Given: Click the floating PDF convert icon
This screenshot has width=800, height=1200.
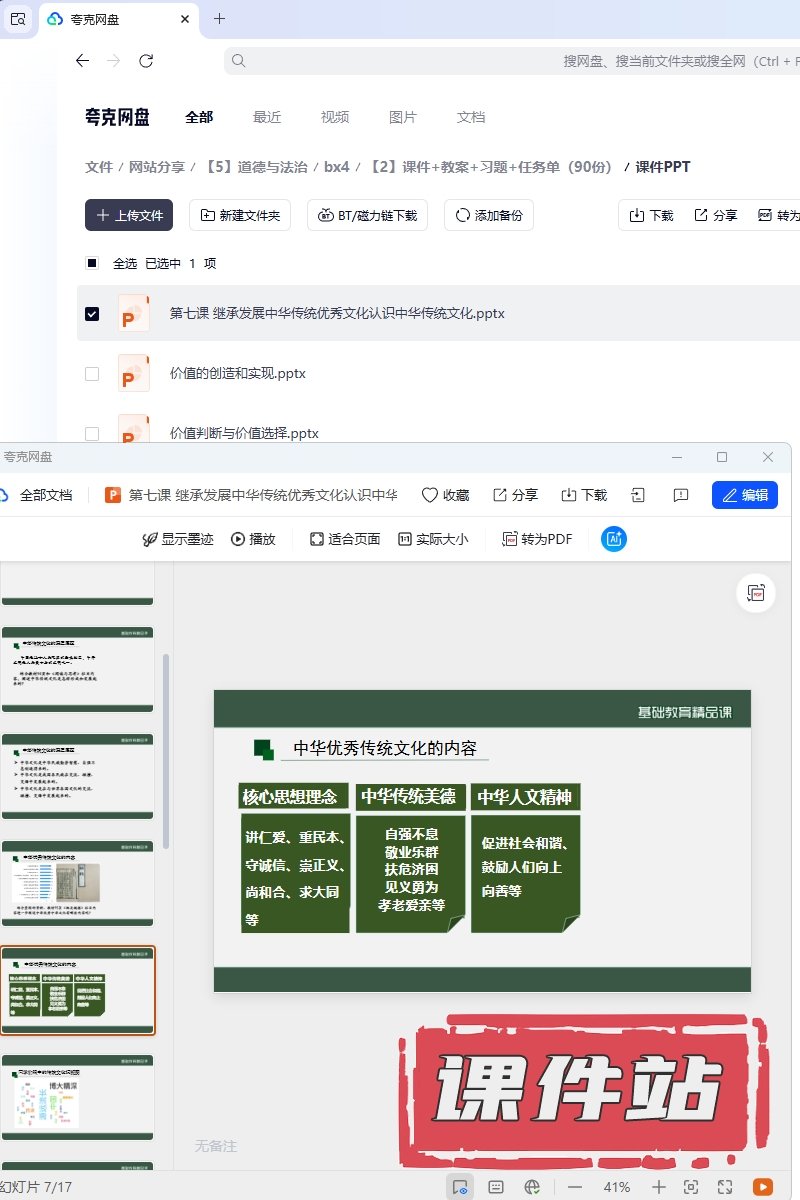Looking at the screenshot, I should pos(755,593).
